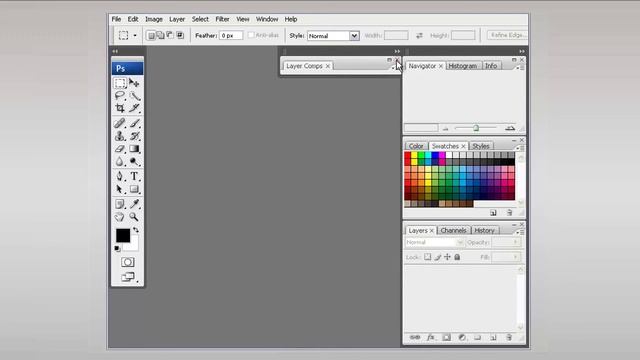Select the Dodge tool

coord(134,162)
